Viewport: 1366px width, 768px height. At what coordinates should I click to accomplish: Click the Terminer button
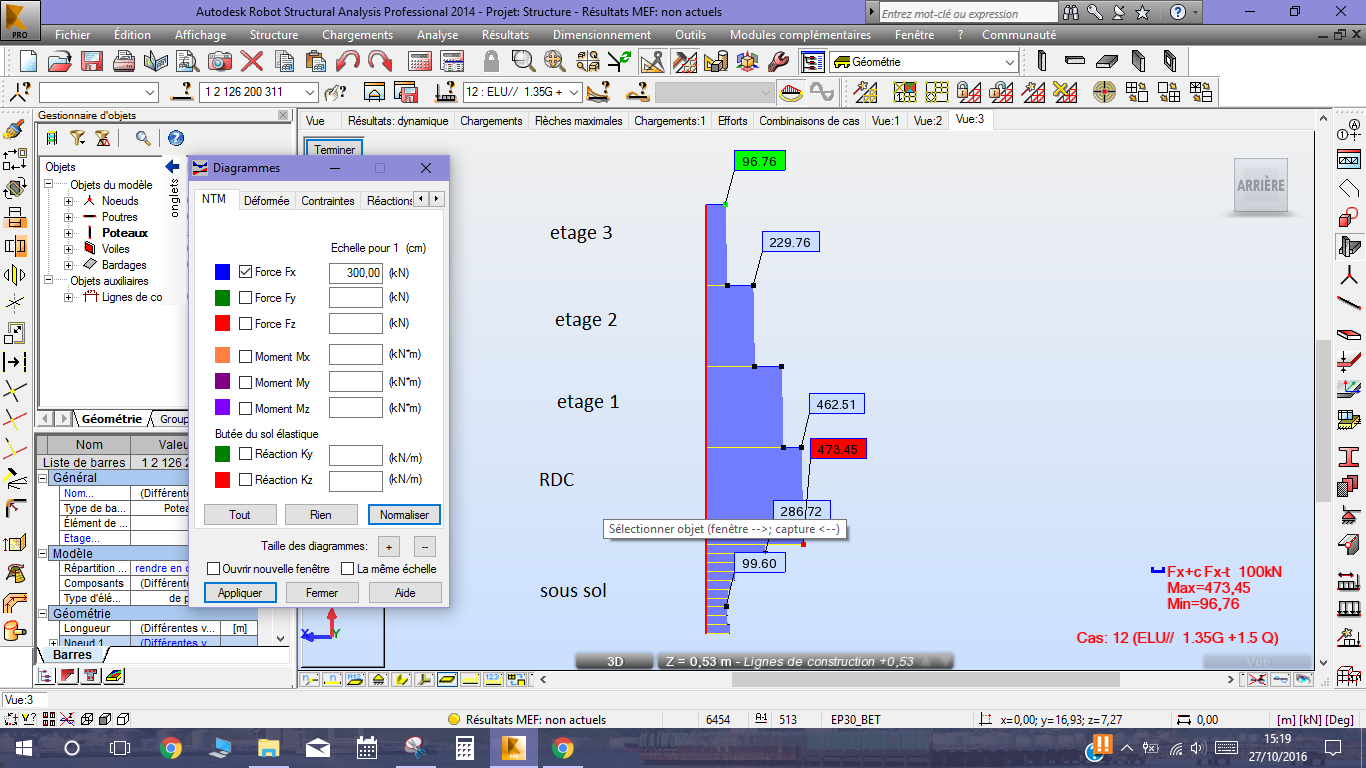click(x=335, y=150)
